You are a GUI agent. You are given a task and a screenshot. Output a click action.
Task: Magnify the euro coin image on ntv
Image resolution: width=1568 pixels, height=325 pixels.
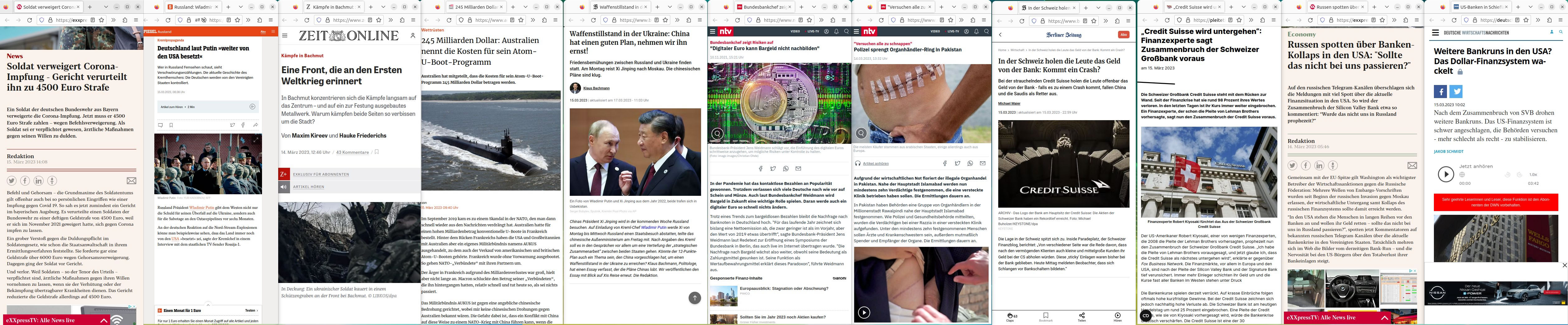718,133
